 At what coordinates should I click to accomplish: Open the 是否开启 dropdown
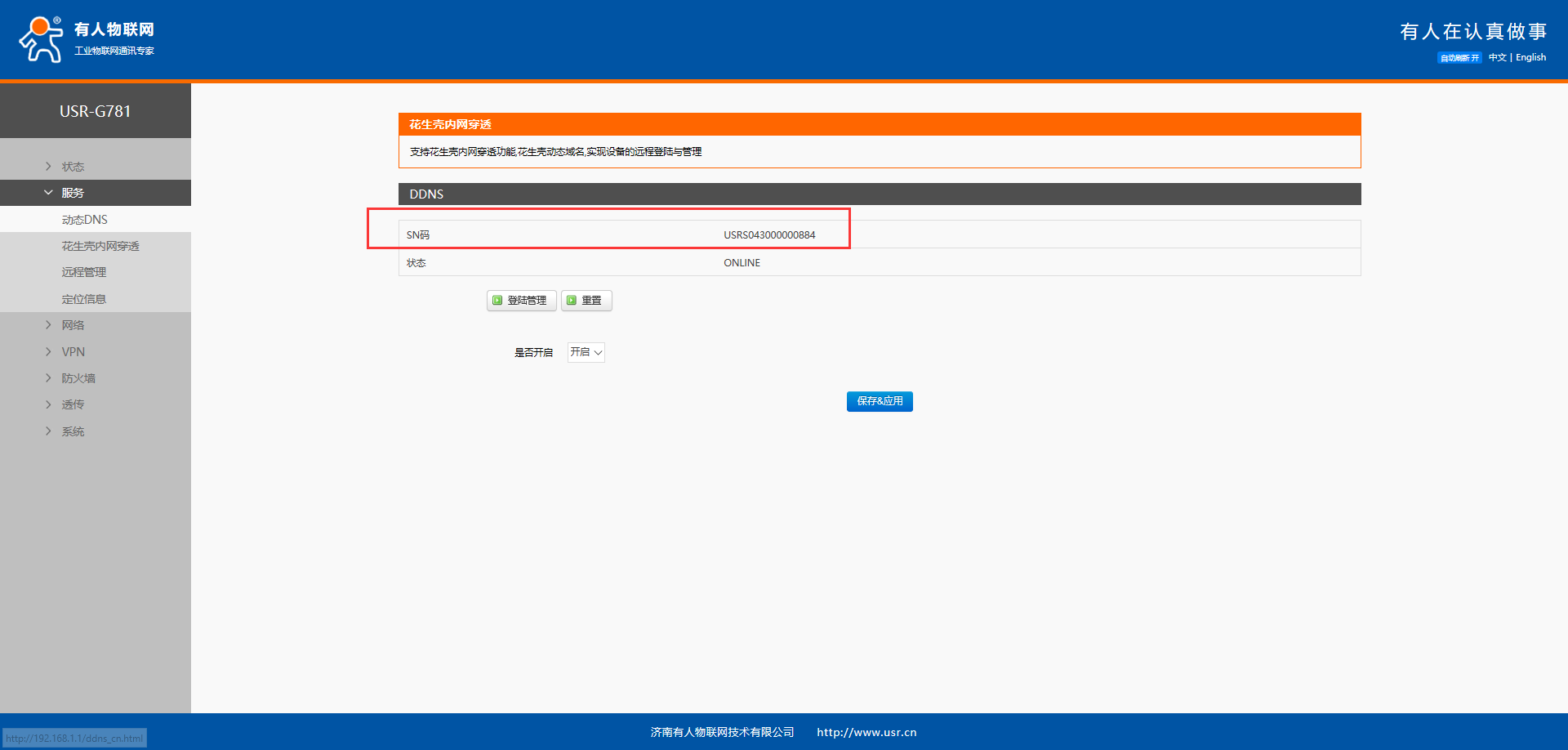(x=586, y=352)
